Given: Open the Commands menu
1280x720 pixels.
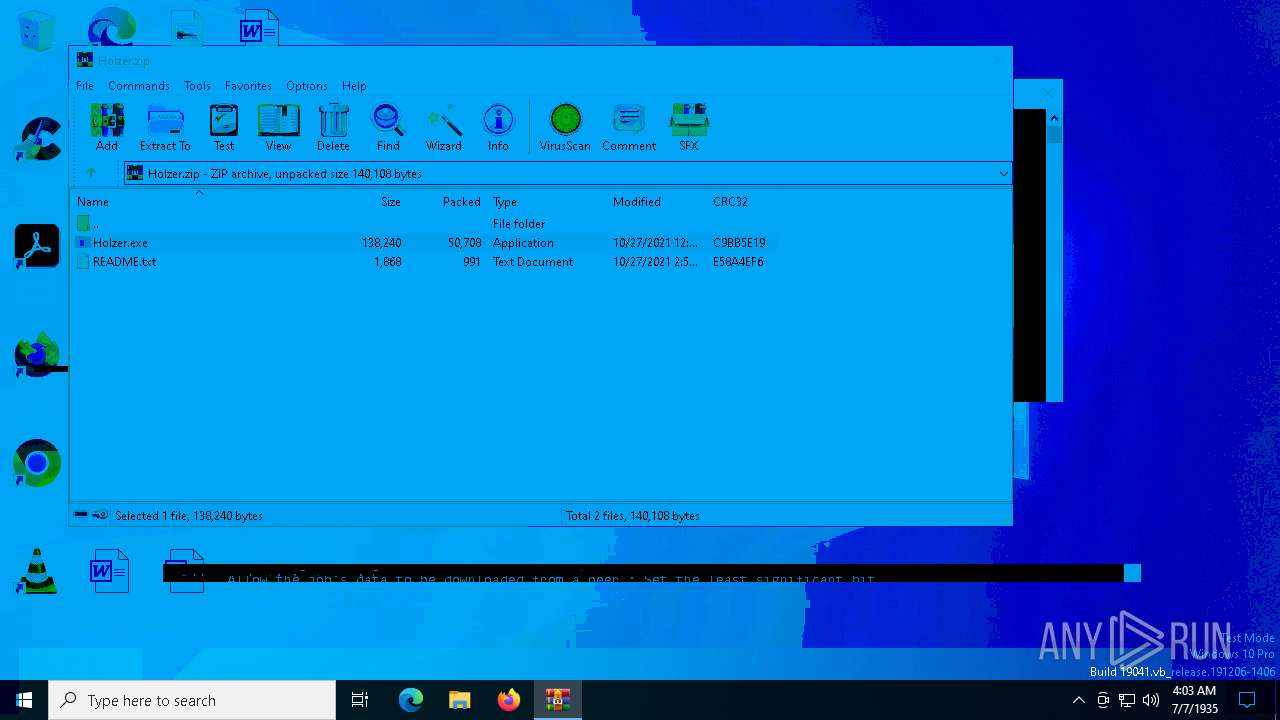Looking at the screenshot, I should [139, 86].
